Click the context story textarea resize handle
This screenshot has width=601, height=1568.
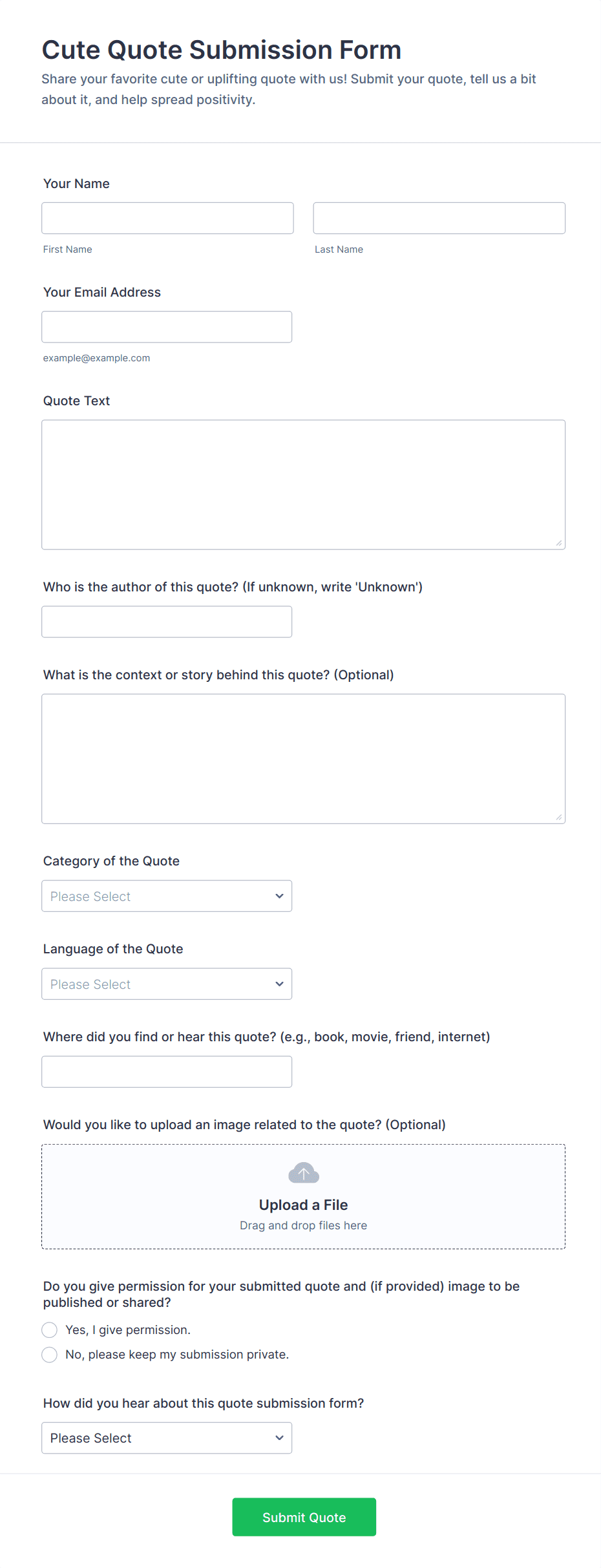tap(559, 818)
